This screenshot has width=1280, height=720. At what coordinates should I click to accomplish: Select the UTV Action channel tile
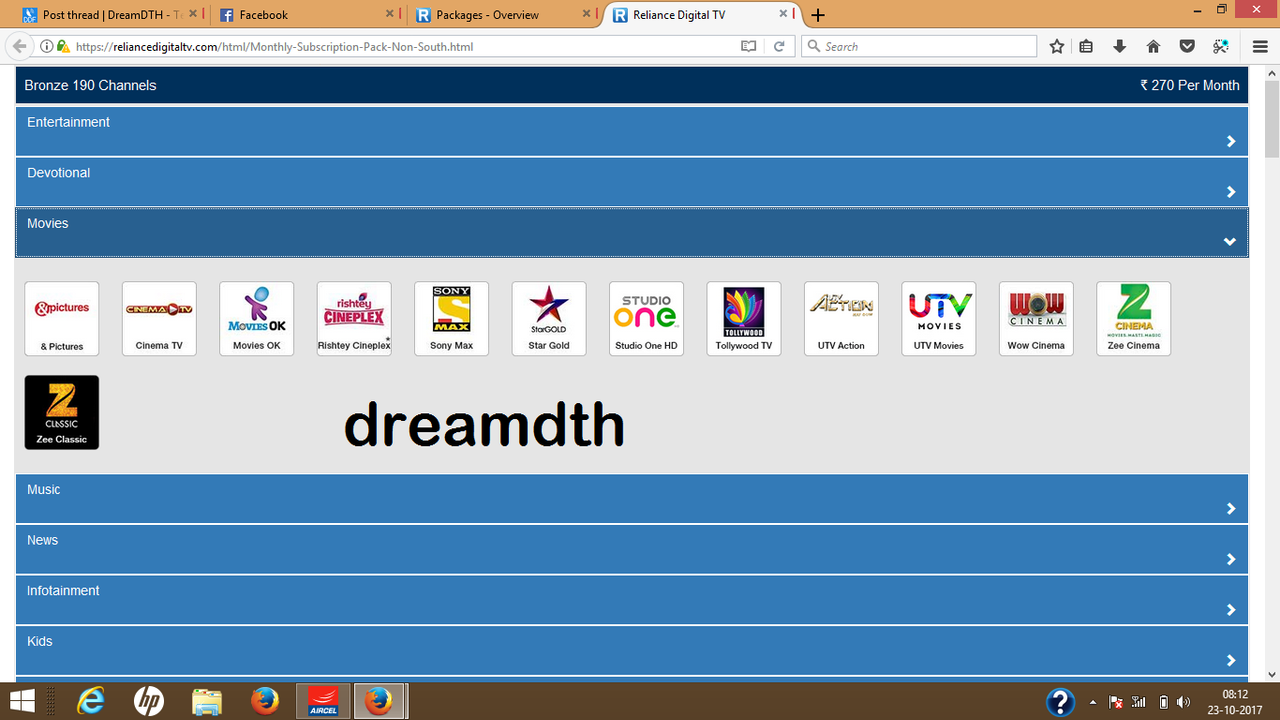point(842,319)
